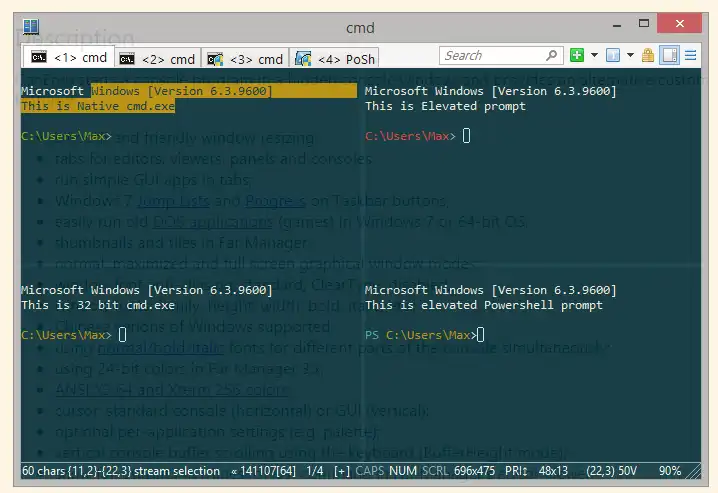Expand new console dropdown arrow
Viewport: 718px width, 493px height.
[594, 55]
